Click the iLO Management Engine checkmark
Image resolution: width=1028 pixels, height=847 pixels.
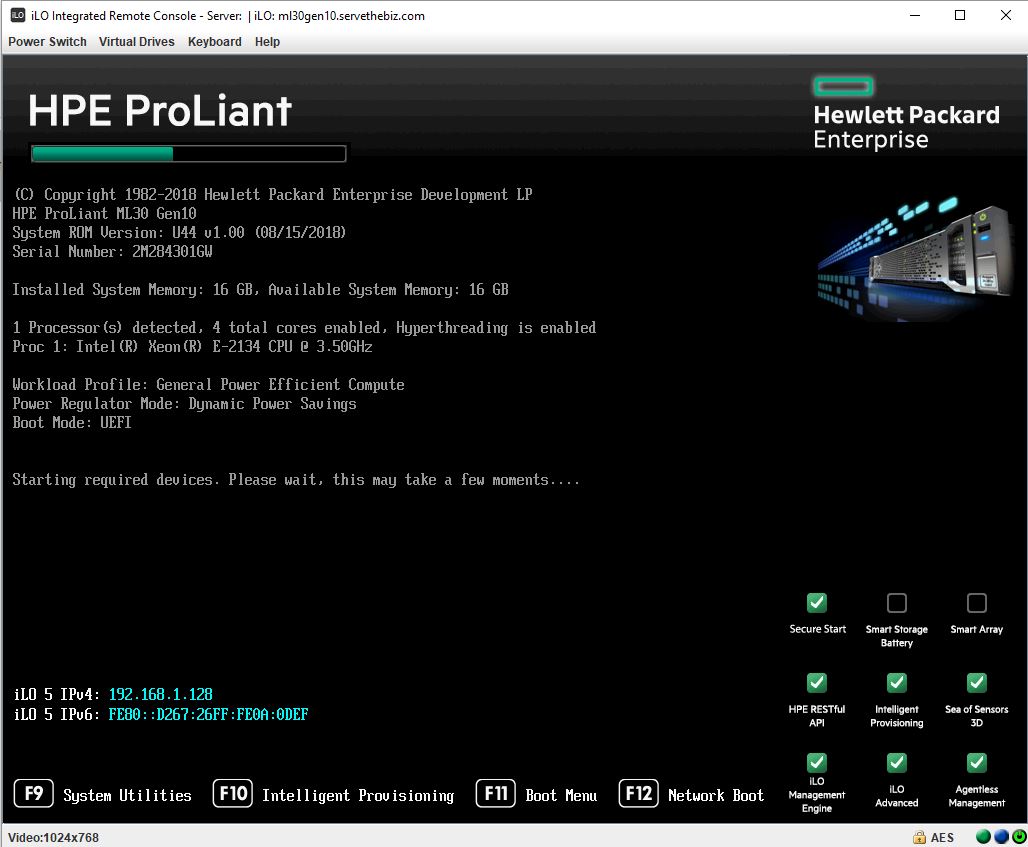[x=817, y=762]
